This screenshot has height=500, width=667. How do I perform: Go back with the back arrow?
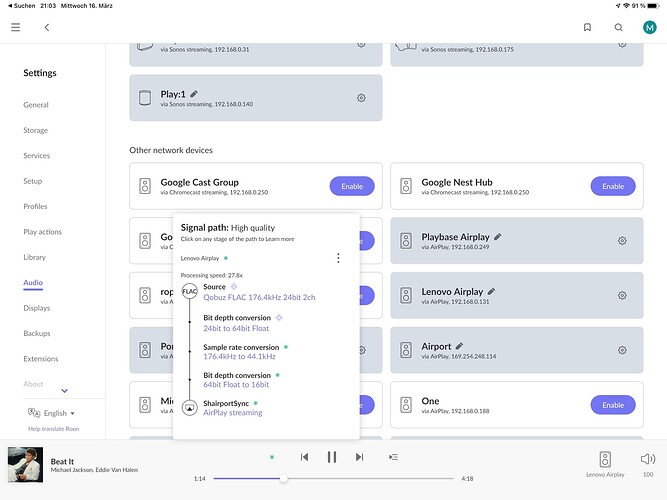47,27
